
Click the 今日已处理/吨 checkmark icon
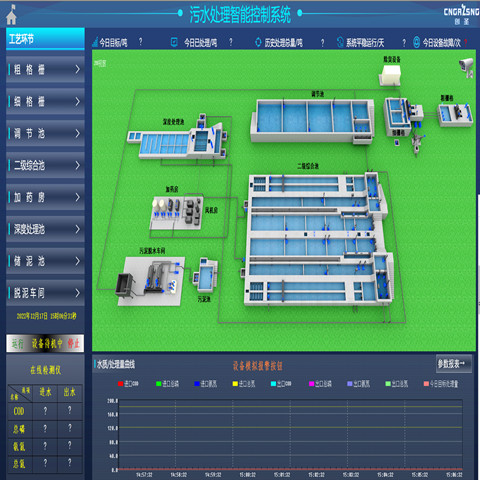coord(174,42)
